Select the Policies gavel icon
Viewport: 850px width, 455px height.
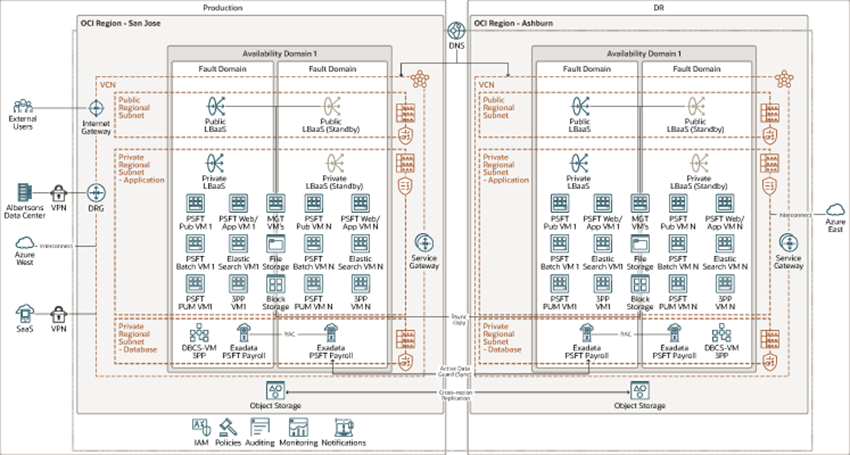[x=228, y=428]
